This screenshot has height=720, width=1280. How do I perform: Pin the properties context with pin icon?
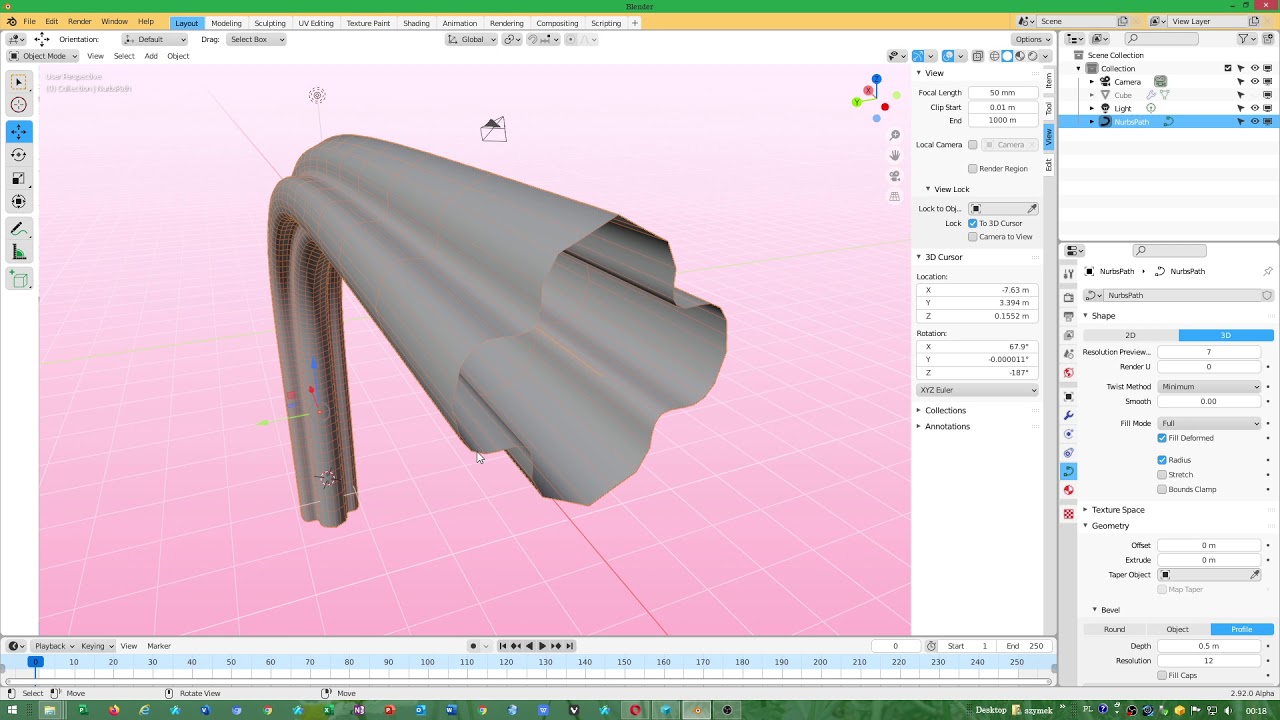point(1268,271)
